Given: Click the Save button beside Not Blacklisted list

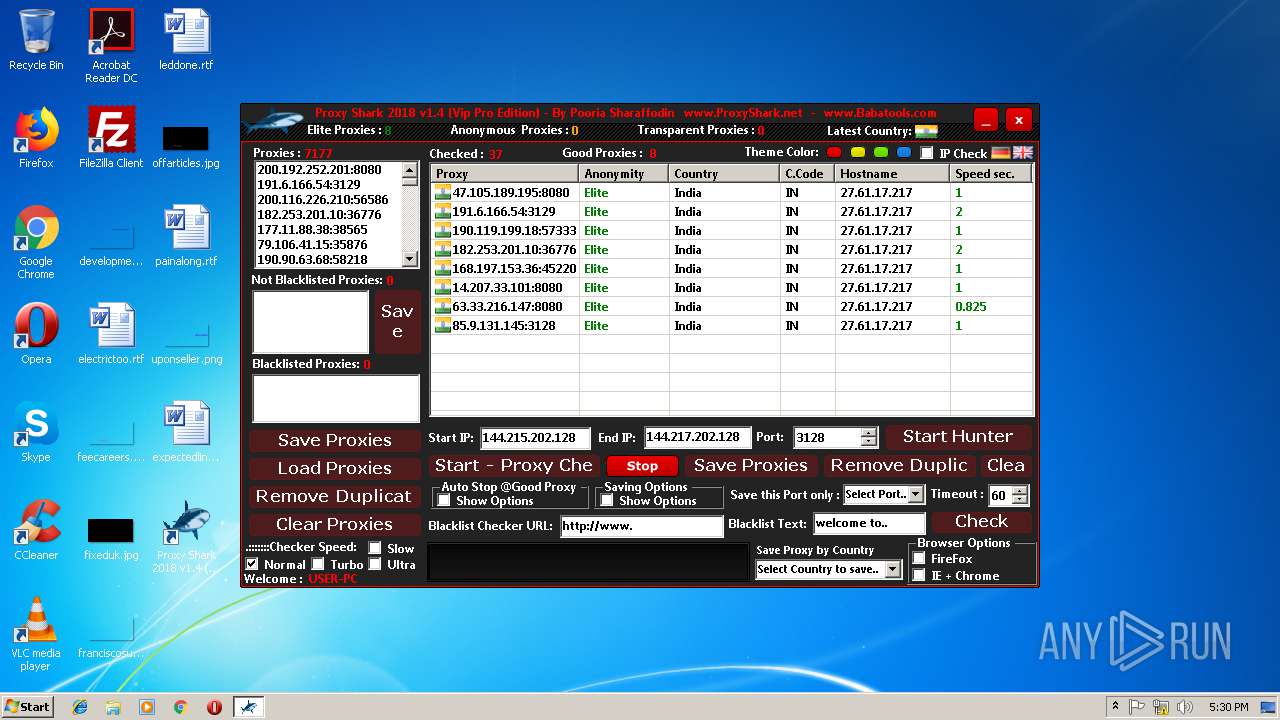Looking at the screenshot, I should [397, 322].
